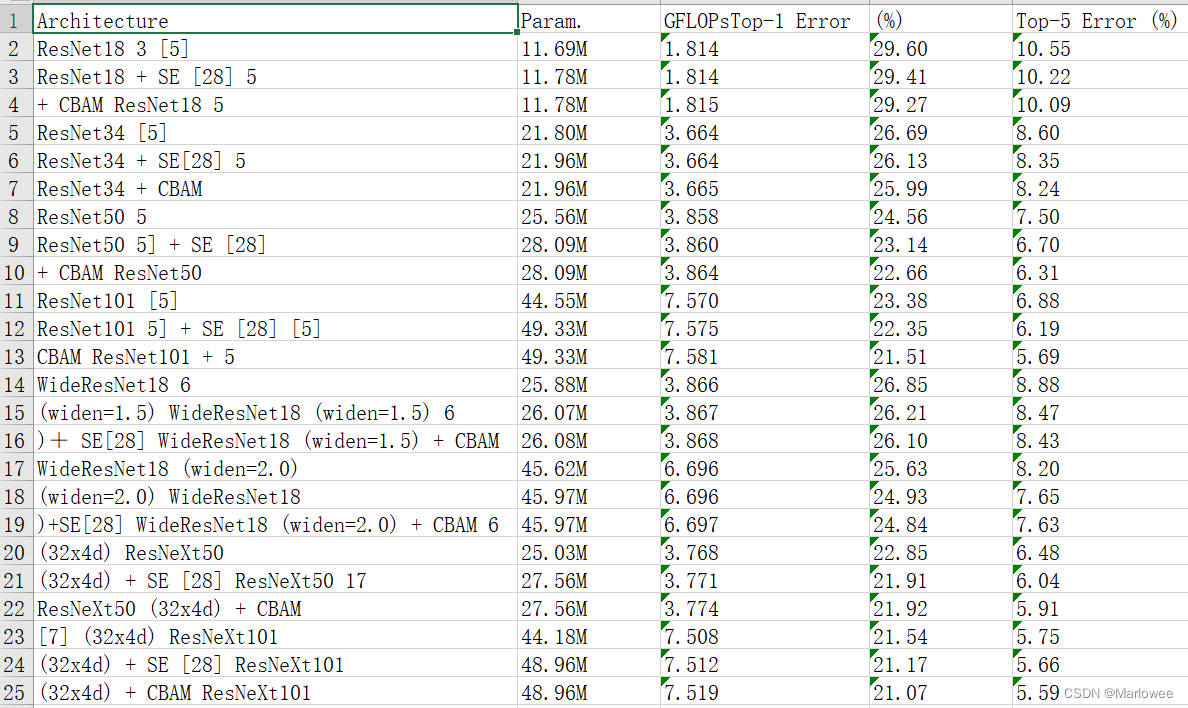Select the cell 'CBAM ResNet101 + 5'
The image size is (1188, 708).
[276, 356]
